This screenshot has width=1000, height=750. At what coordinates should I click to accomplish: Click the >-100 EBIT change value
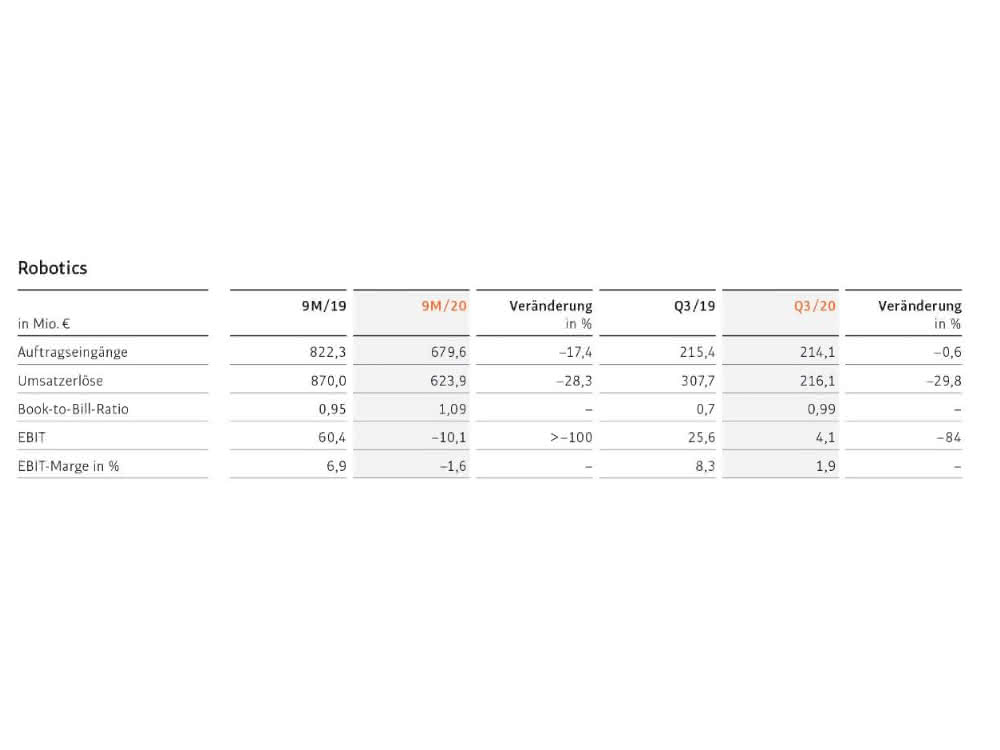[571, 438]
